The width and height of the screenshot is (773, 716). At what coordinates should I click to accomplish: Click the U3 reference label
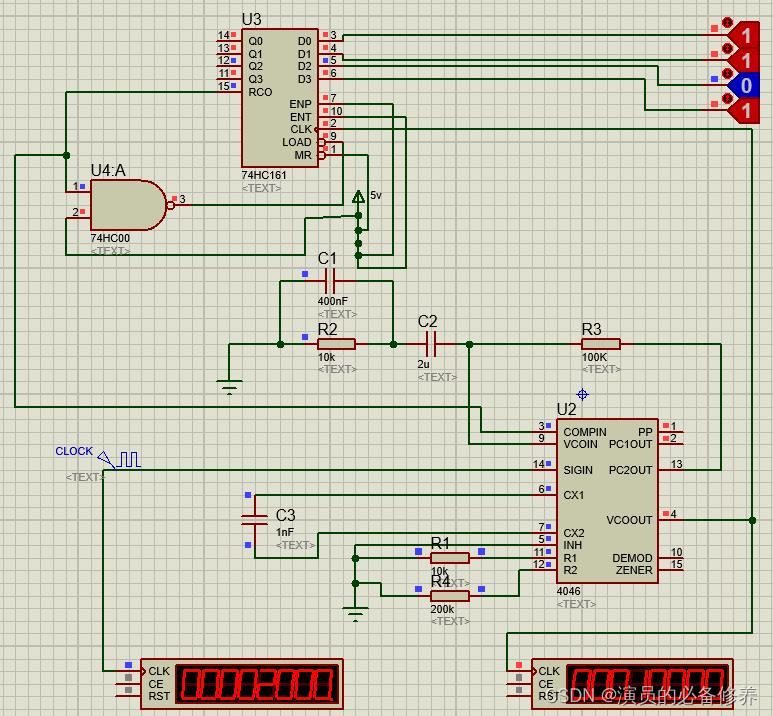point(251,19)
